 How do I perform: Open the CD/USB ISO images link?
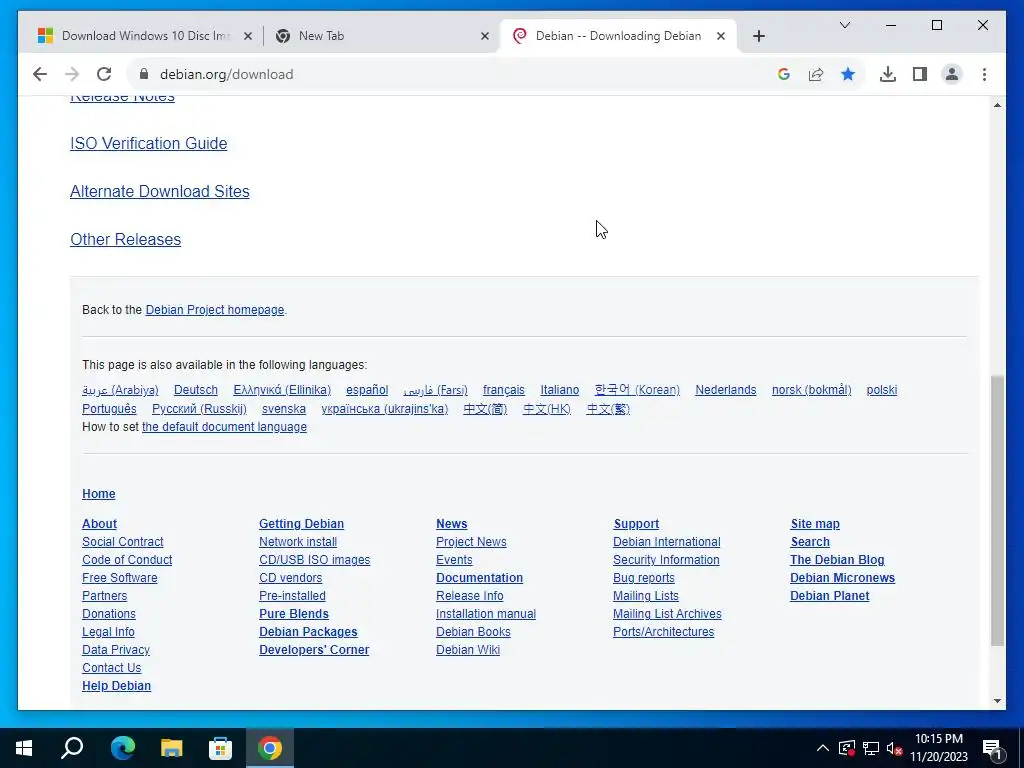(314, 560)
